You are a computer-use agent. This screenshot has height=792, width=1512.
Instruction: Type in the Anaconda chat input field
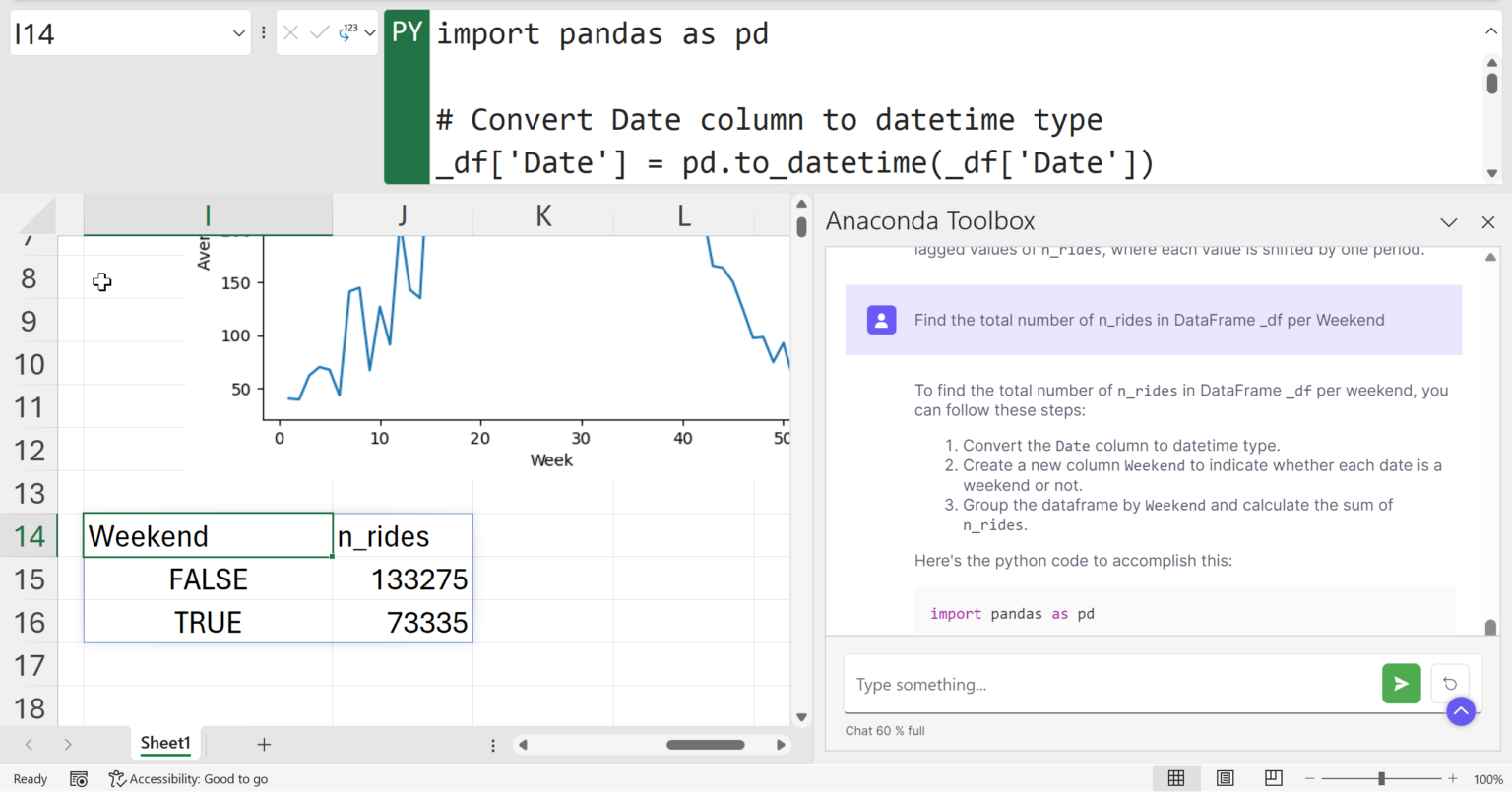1083,683
